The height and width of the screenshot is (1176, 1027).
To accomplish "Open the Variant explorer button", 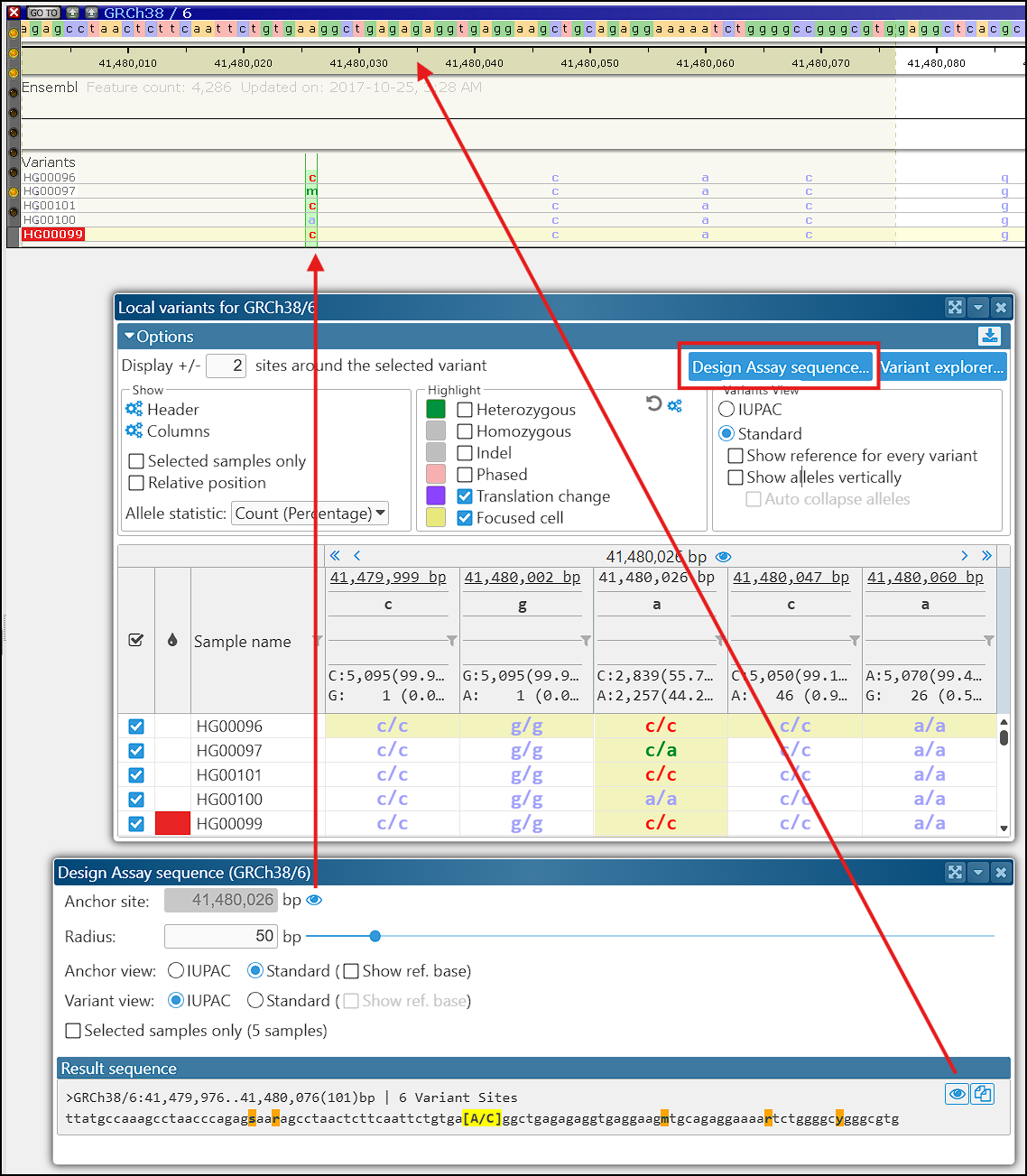I will pyautogui.click(x=942, y=367).
